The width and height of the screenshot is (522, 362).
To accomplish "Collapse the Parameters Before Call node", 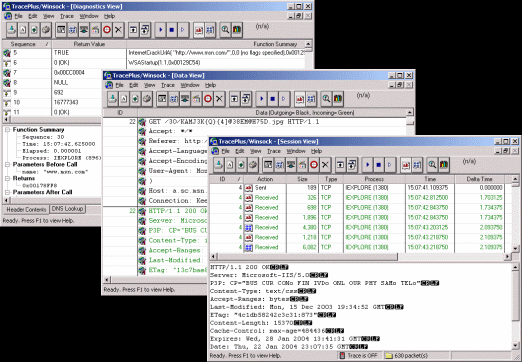I will (7, 164).
